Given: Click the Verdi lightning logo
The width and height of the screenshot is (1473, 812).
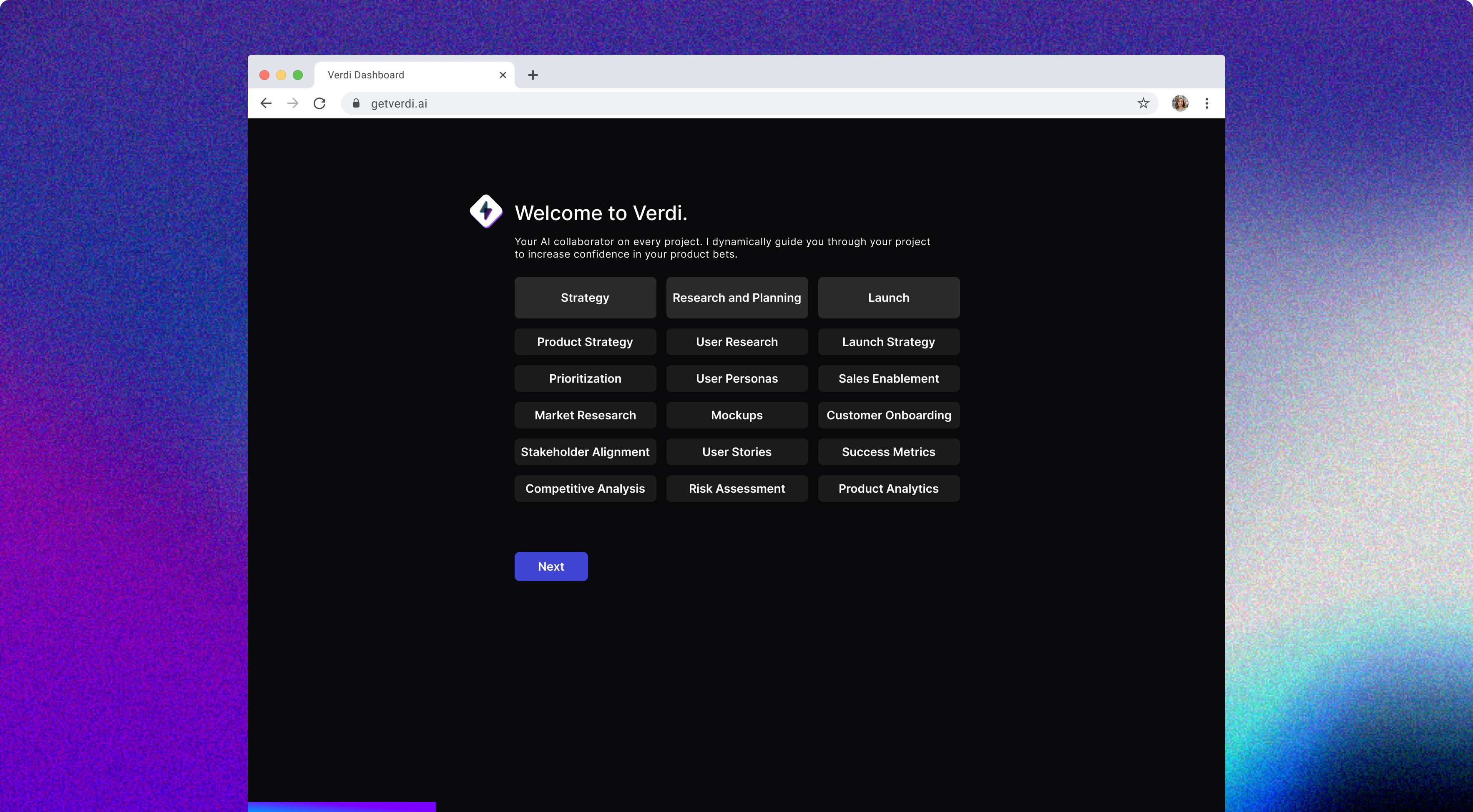Looking at the screenshot, I should click(486, 211).
